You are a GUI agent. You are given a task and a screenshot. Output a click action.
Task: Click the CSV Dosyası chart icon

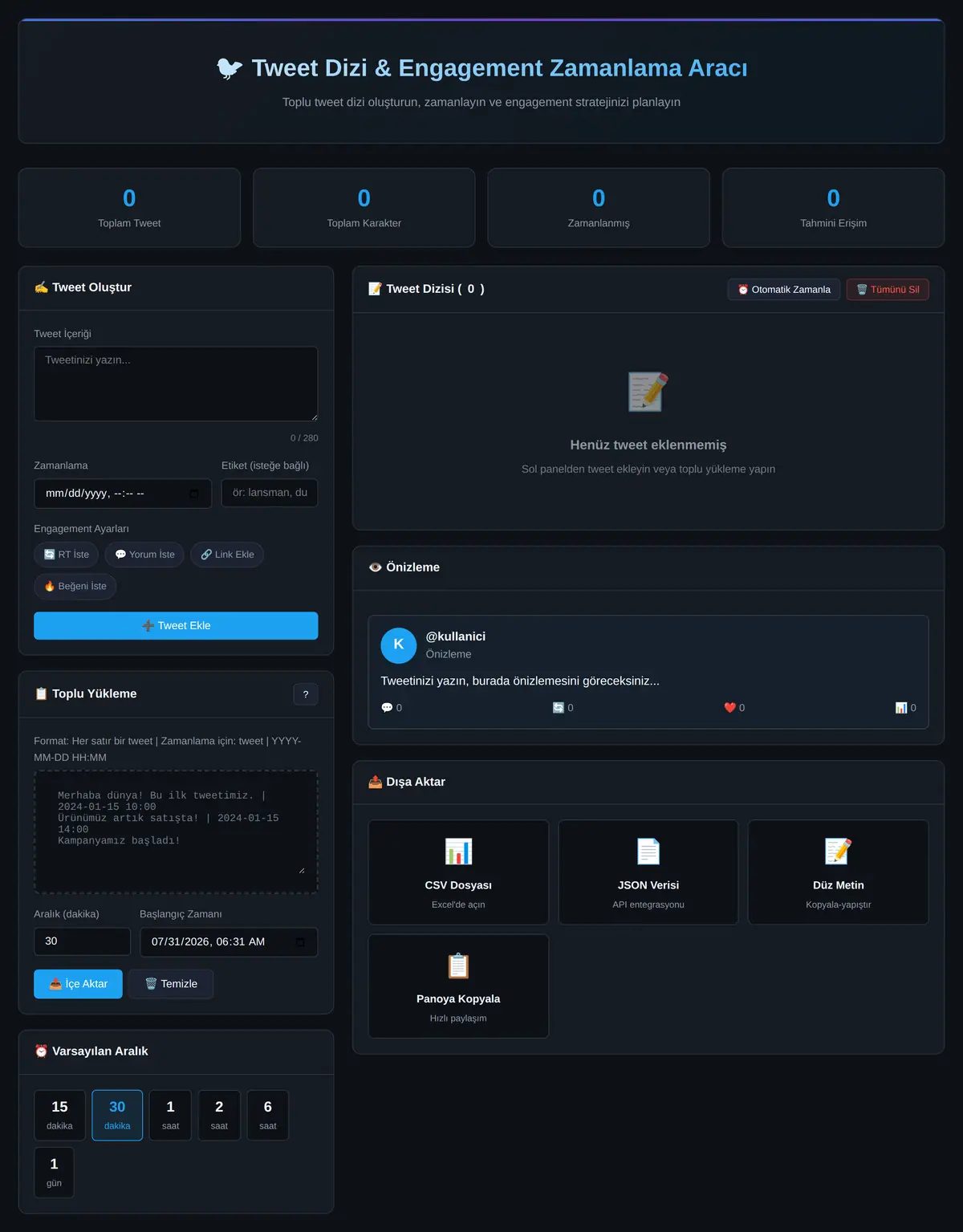pyautogui.click(x=458, y=852)
